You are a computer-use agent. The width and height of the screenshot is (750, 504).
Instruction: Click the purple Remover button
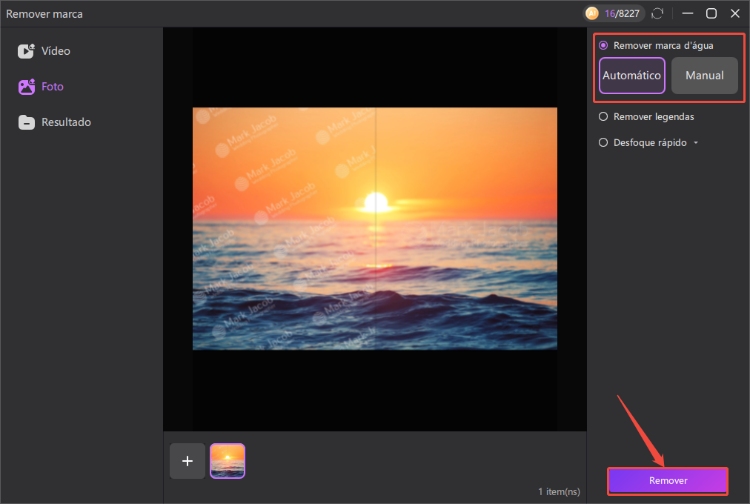click(667, 481)
